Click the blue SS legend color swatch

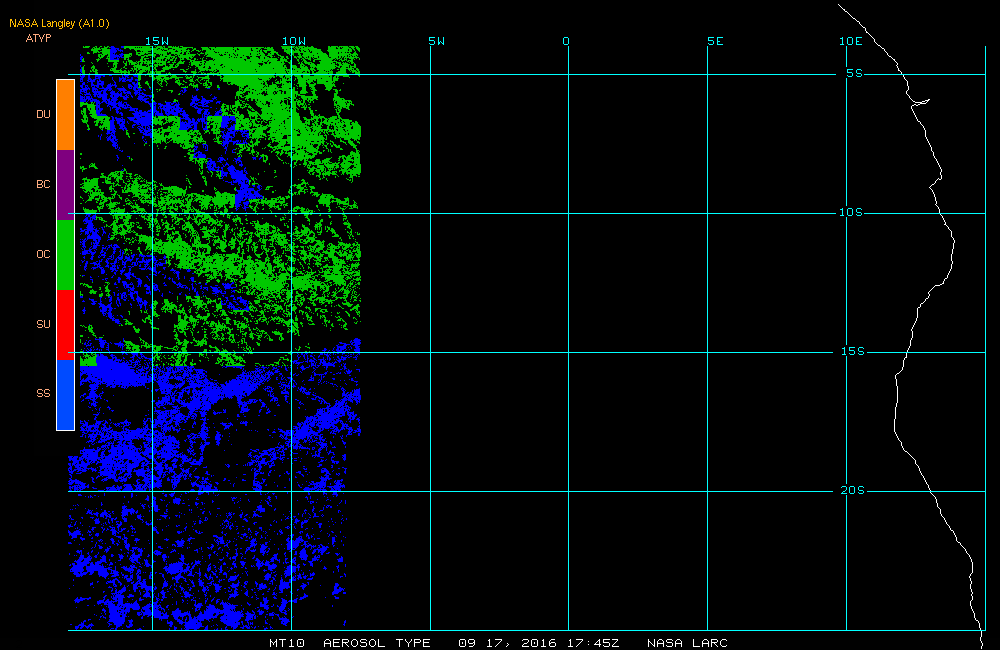pyautogui.click(x=66, y=395)
